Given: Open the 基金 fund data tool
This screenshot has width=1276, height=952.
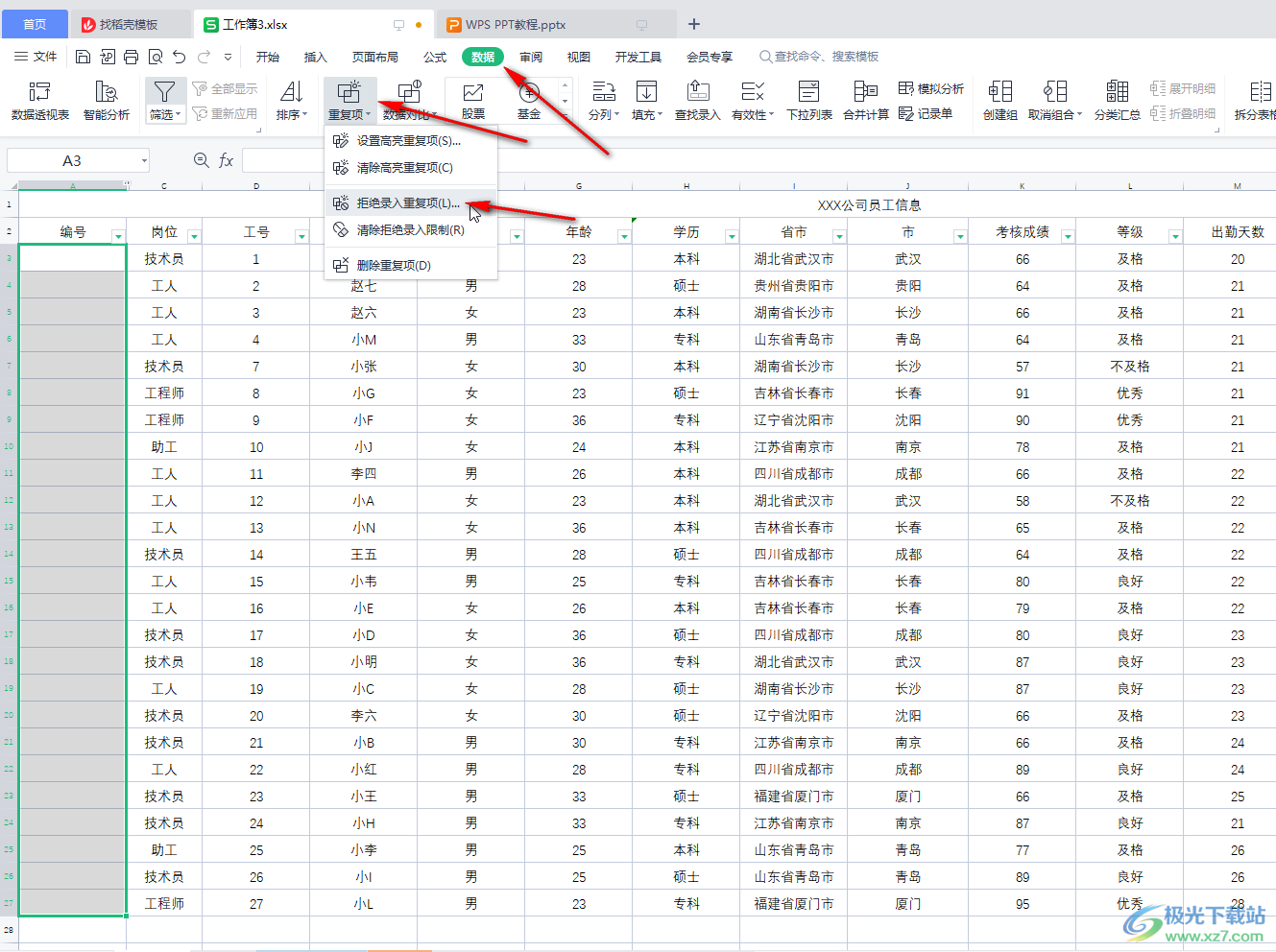Looking at the screenshot, I should tap(529, 101).
